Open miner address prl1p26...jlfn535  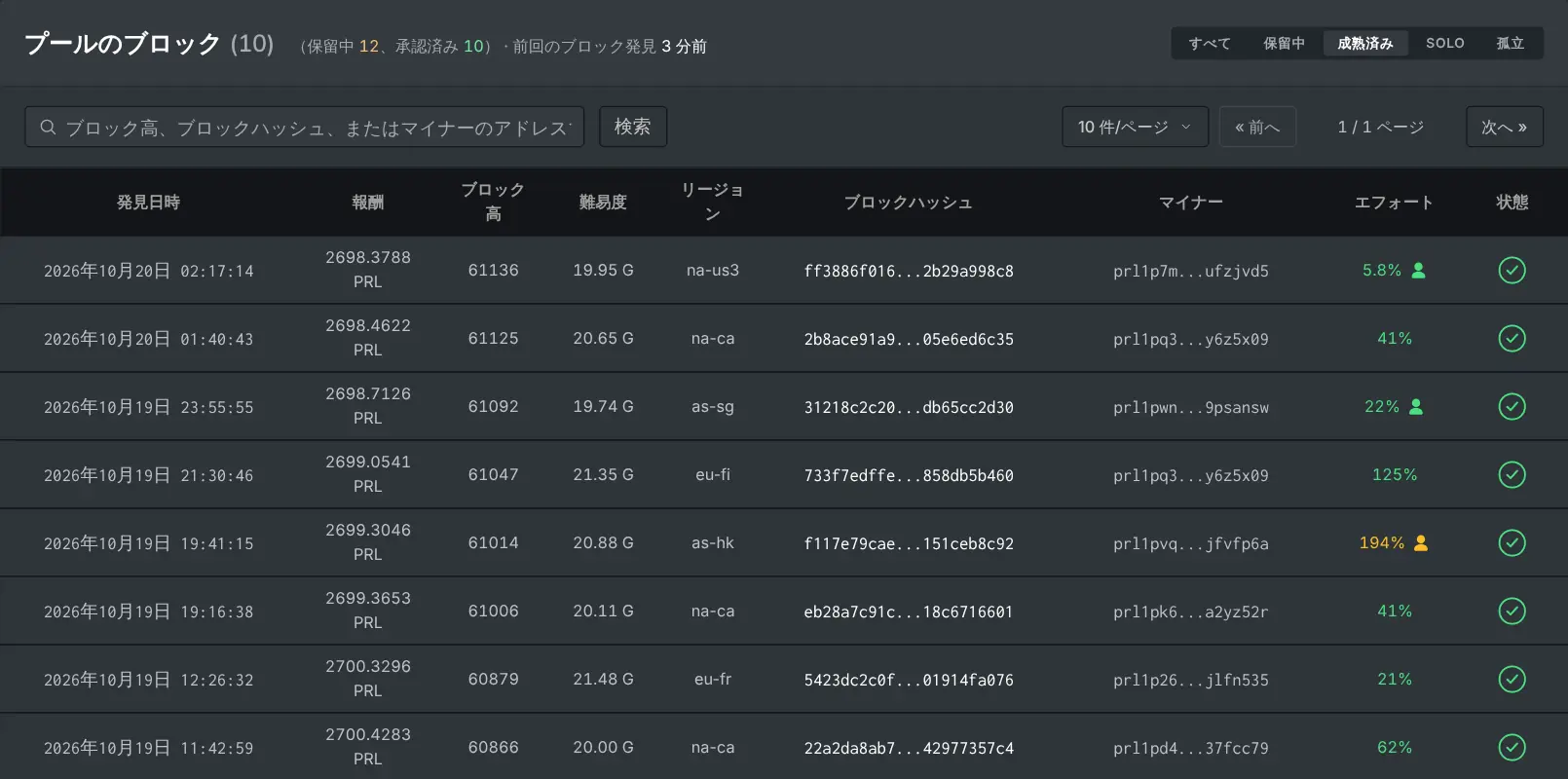pyautogui.click(x=1191, y=680)
